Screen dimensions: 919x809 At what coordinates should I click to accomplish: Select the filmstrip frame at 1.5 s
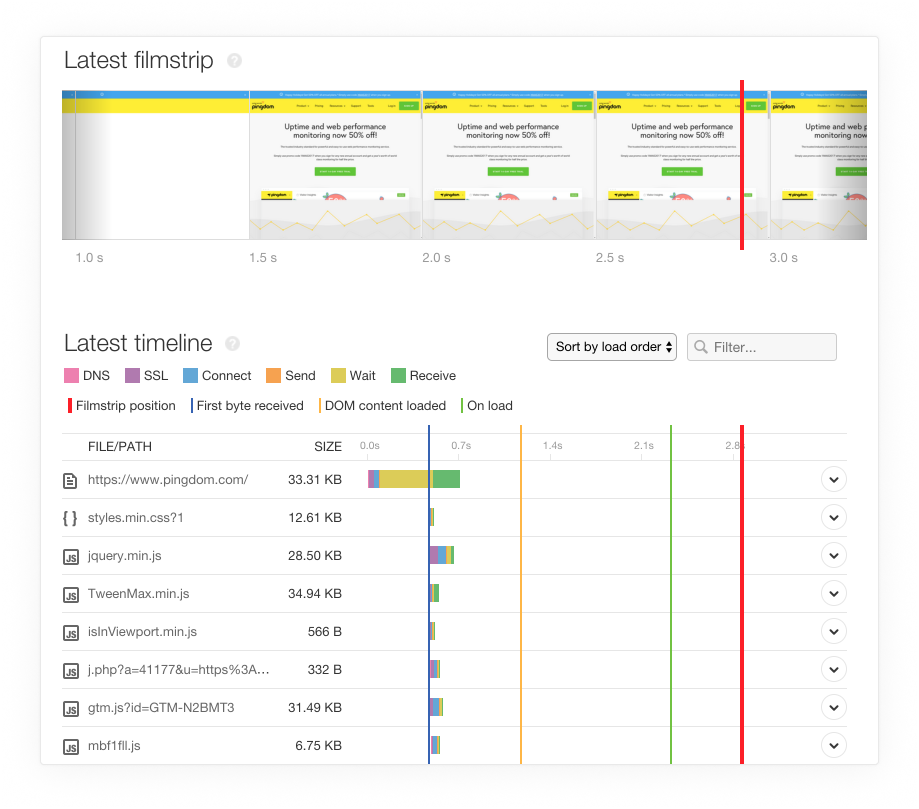[x=335, y=165]
